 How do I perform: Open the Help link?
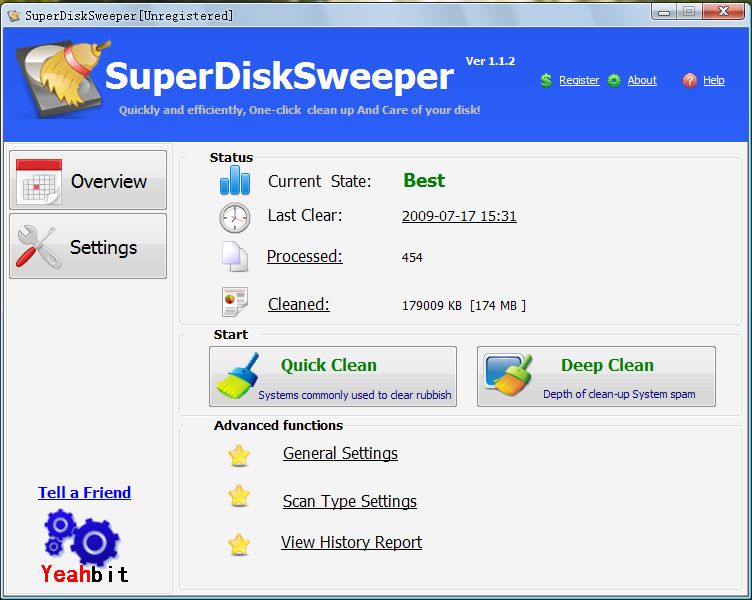tap(714, 80)
